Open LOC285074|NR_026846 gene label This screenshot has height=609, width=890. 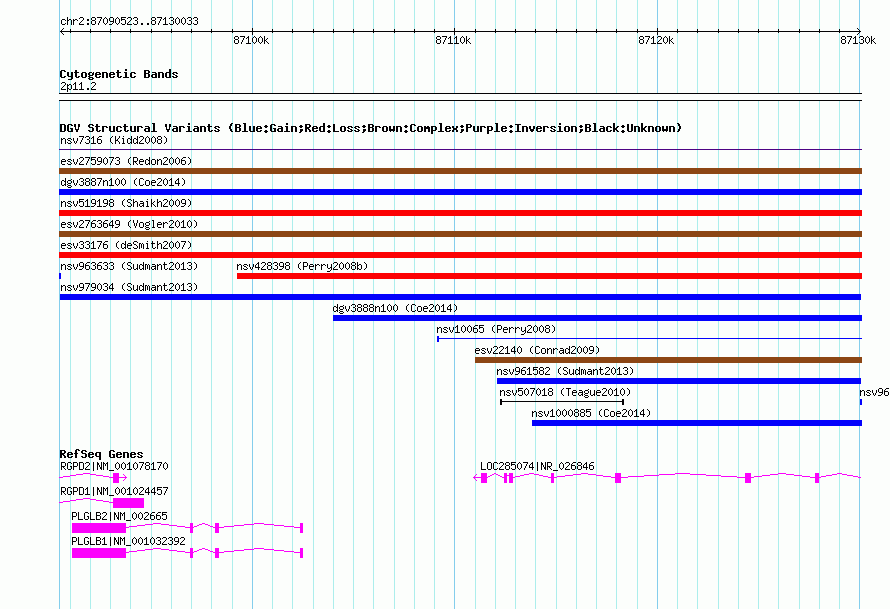537,467
